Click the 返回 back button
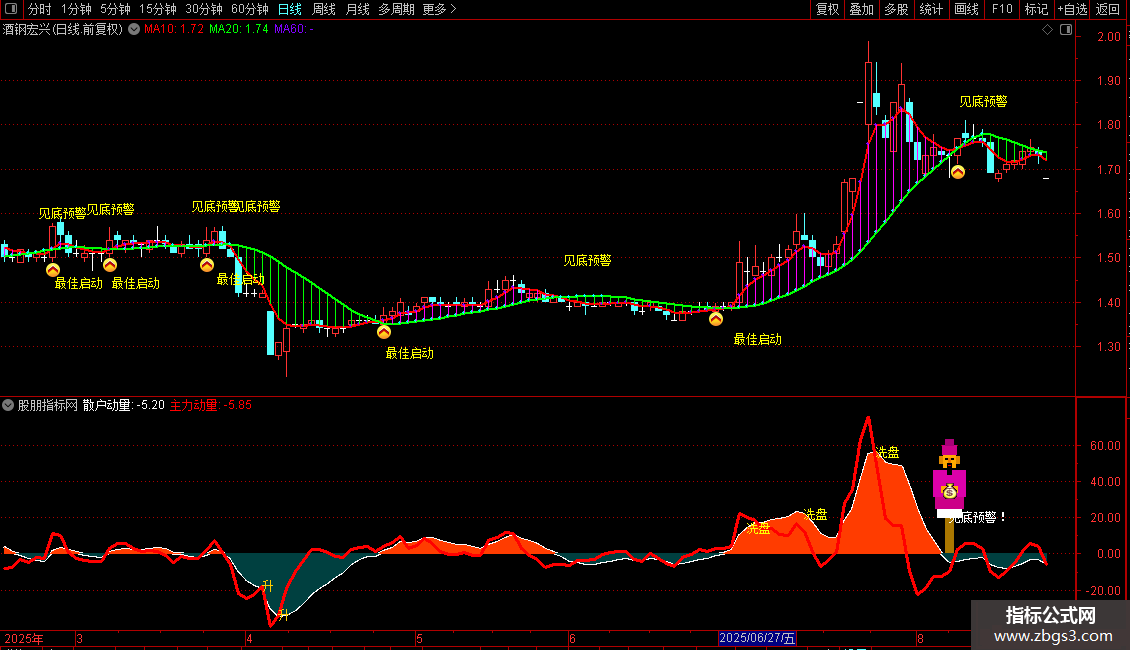Screen dimensions: 1130x650 [1108, 9]
